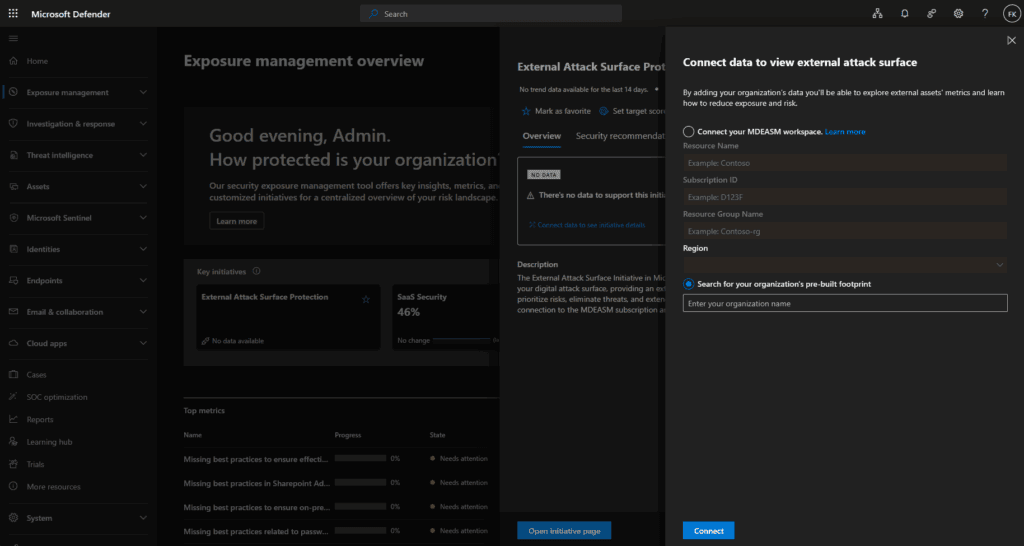Expand Assets chevron

(x=143, y=186)
